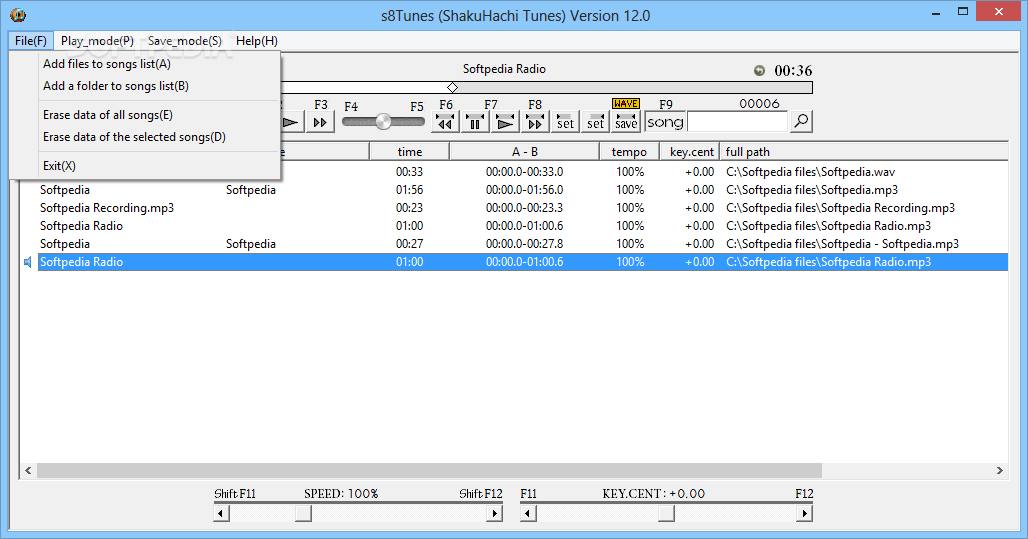
Task: Click the A - B column header
Action: (x=524, y=151)
